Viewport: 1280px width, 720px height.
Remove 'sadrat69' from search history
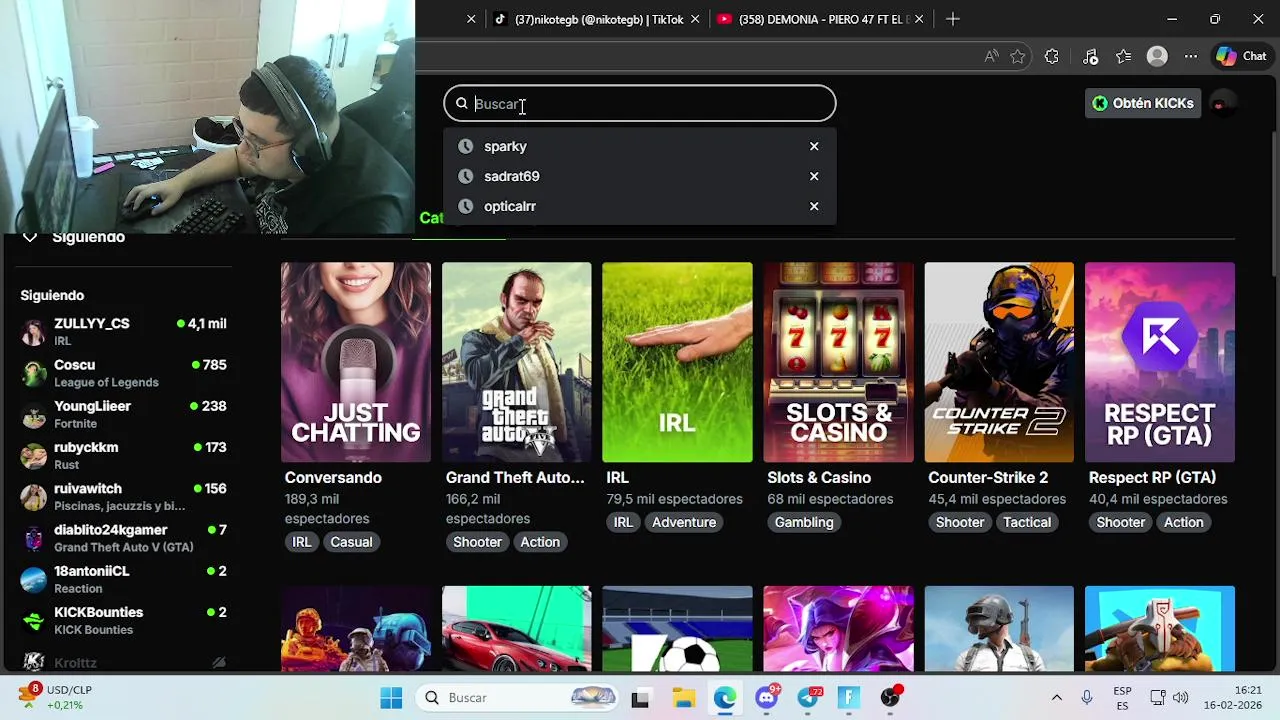814,176
